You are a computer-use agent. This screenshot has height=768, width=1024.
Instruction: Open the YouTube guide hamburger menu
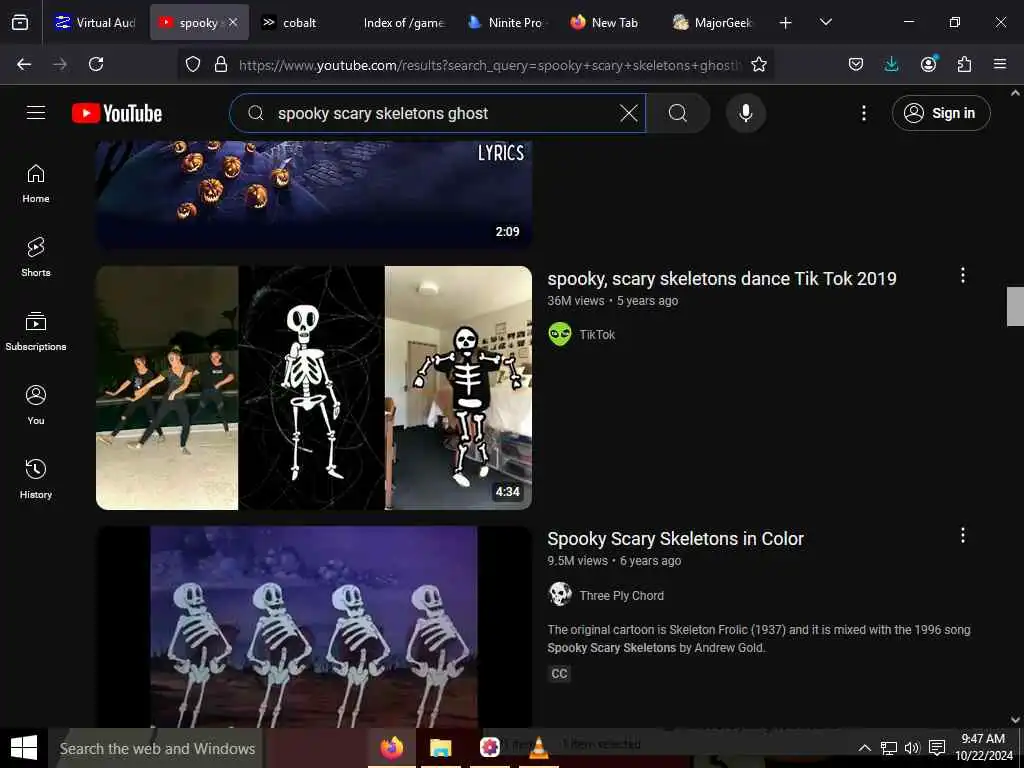click(36, 113)
